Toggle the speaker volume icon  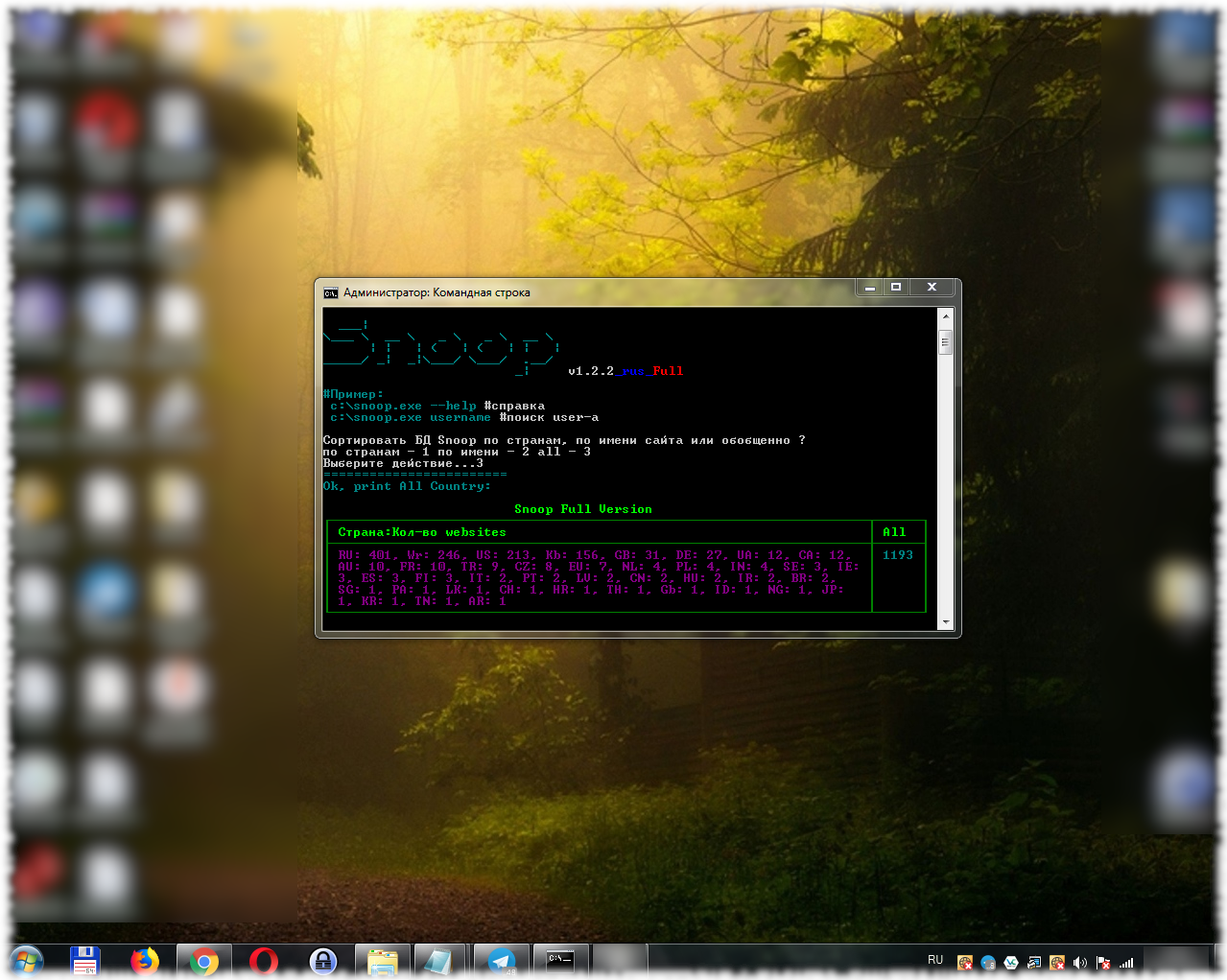1079,962
